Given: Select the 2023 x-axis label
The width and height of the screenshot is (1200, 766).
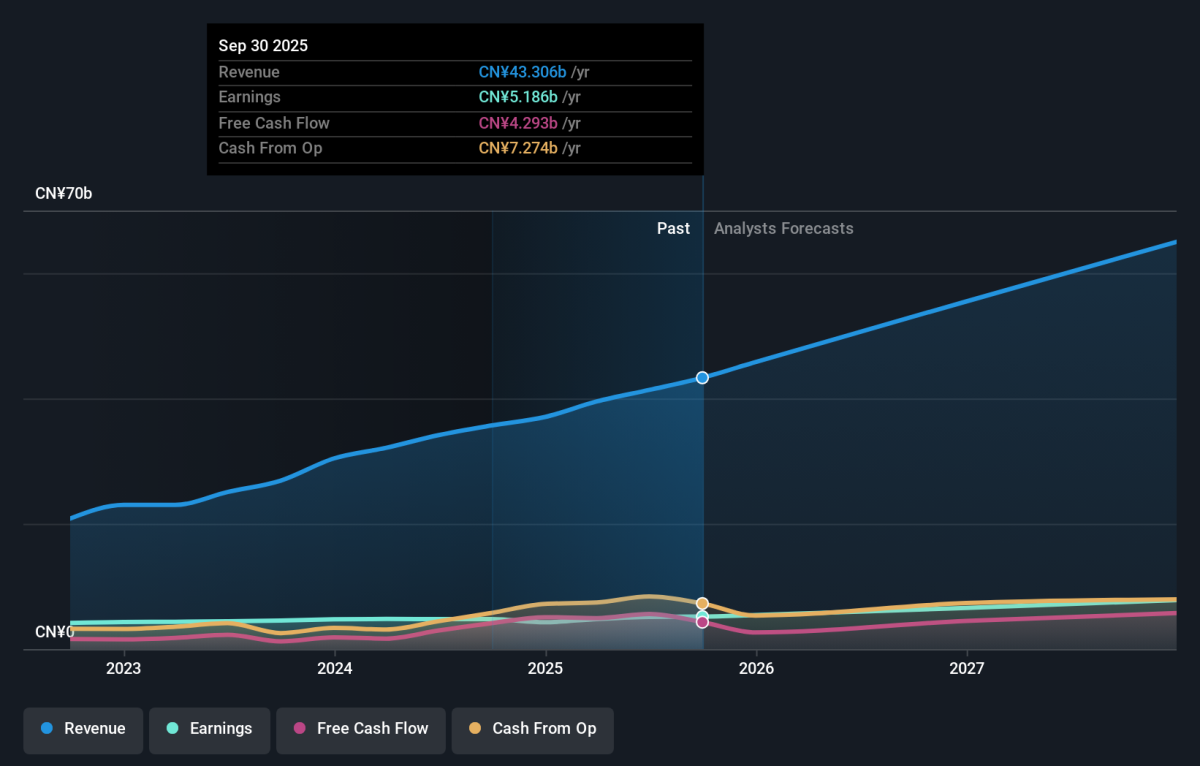Looking at the screenshot, I should (123, 667).
